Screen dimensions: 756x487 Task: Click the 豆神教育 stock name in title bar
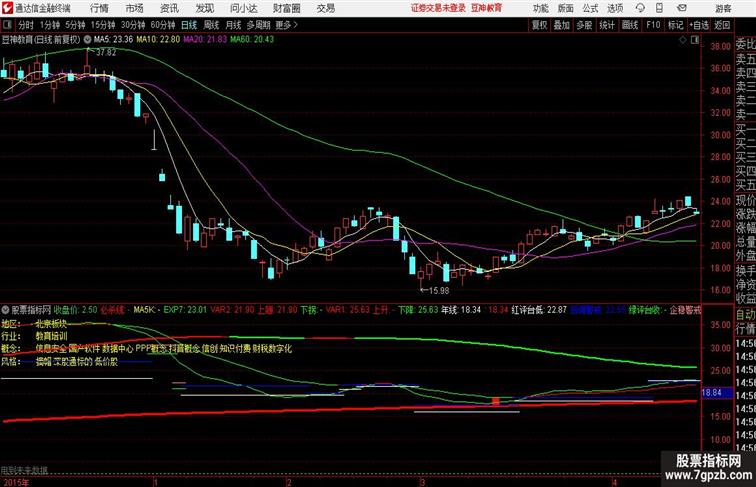[x=486, y=8]
